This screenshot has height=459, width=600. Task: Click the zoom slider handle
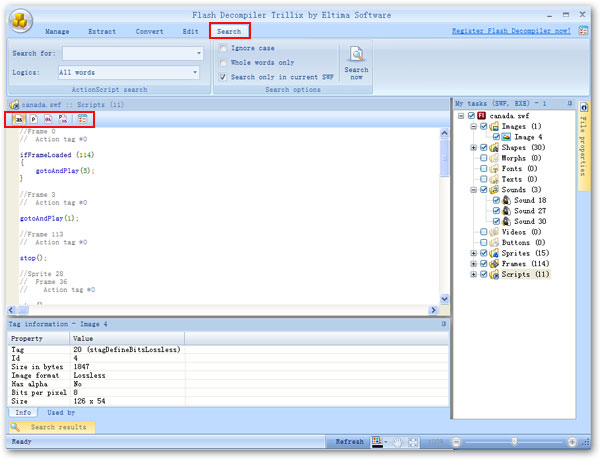(x=514, y=442)
